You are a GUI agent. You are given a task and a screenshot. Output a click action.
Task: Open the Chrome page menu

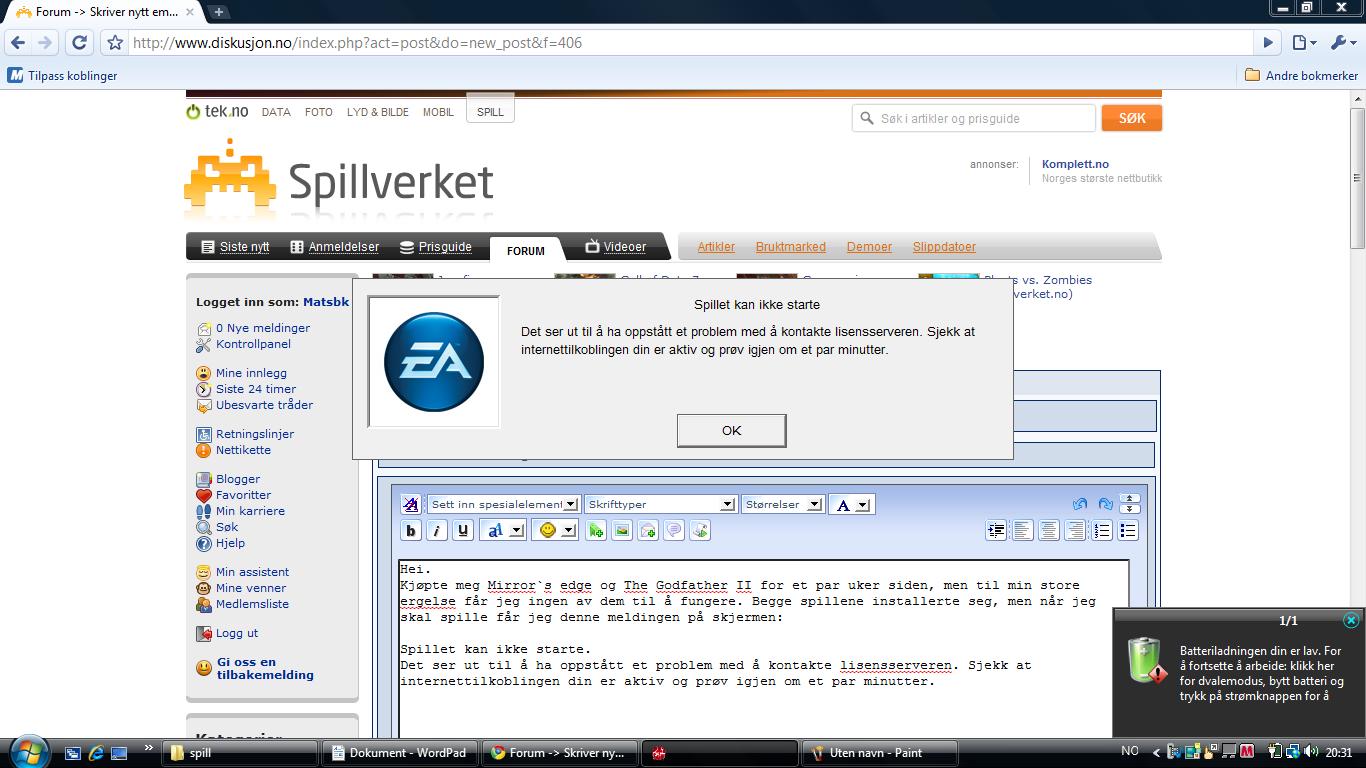[x=1303, y=42]
